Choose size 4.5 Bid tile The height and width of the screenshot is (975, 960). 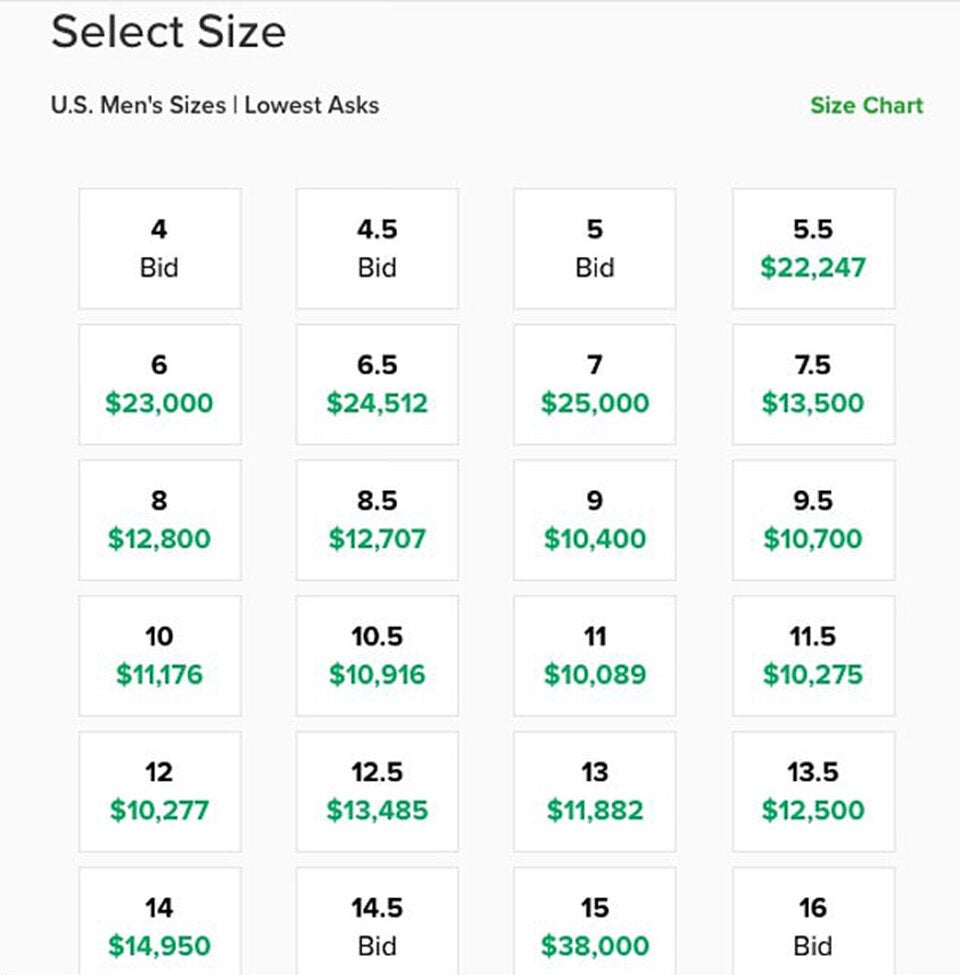pyautogui.click(x=377, y=248)
